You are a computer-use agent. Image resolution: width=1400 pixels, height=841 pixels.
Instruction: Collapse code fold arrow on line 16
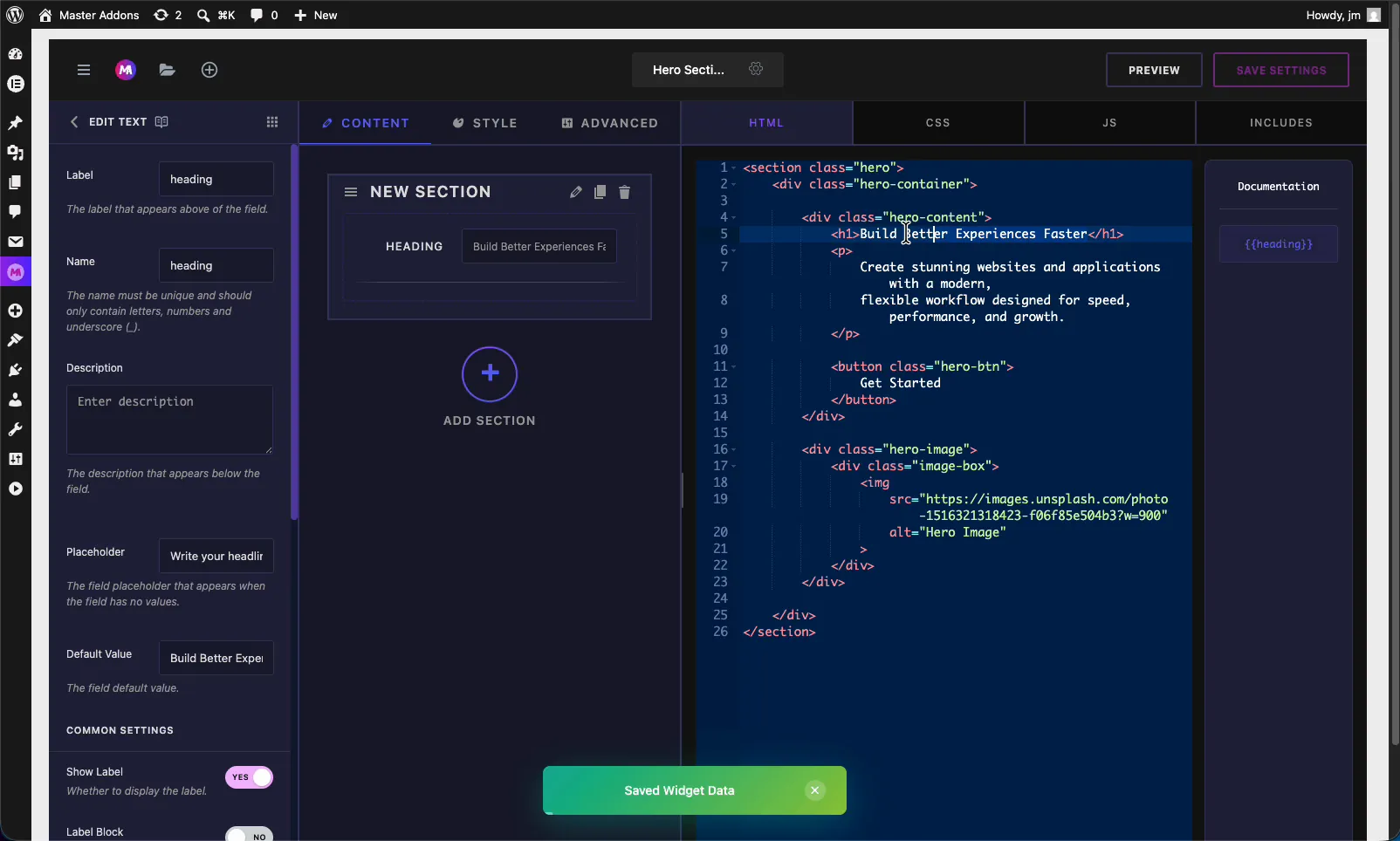pos(734,449)
